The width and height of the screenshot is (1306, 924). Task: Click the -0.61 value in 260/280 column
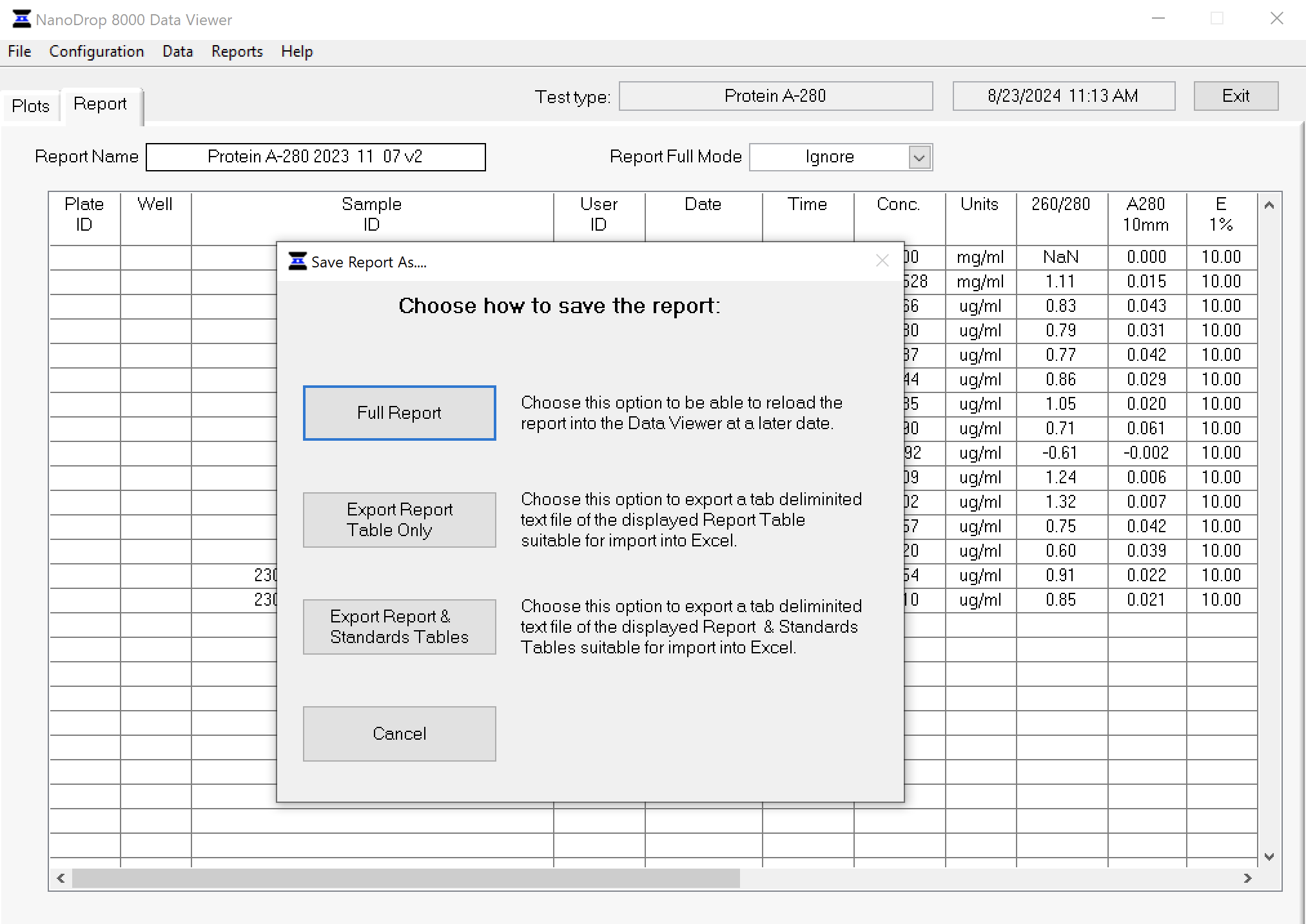click(x=1061, y=453)
